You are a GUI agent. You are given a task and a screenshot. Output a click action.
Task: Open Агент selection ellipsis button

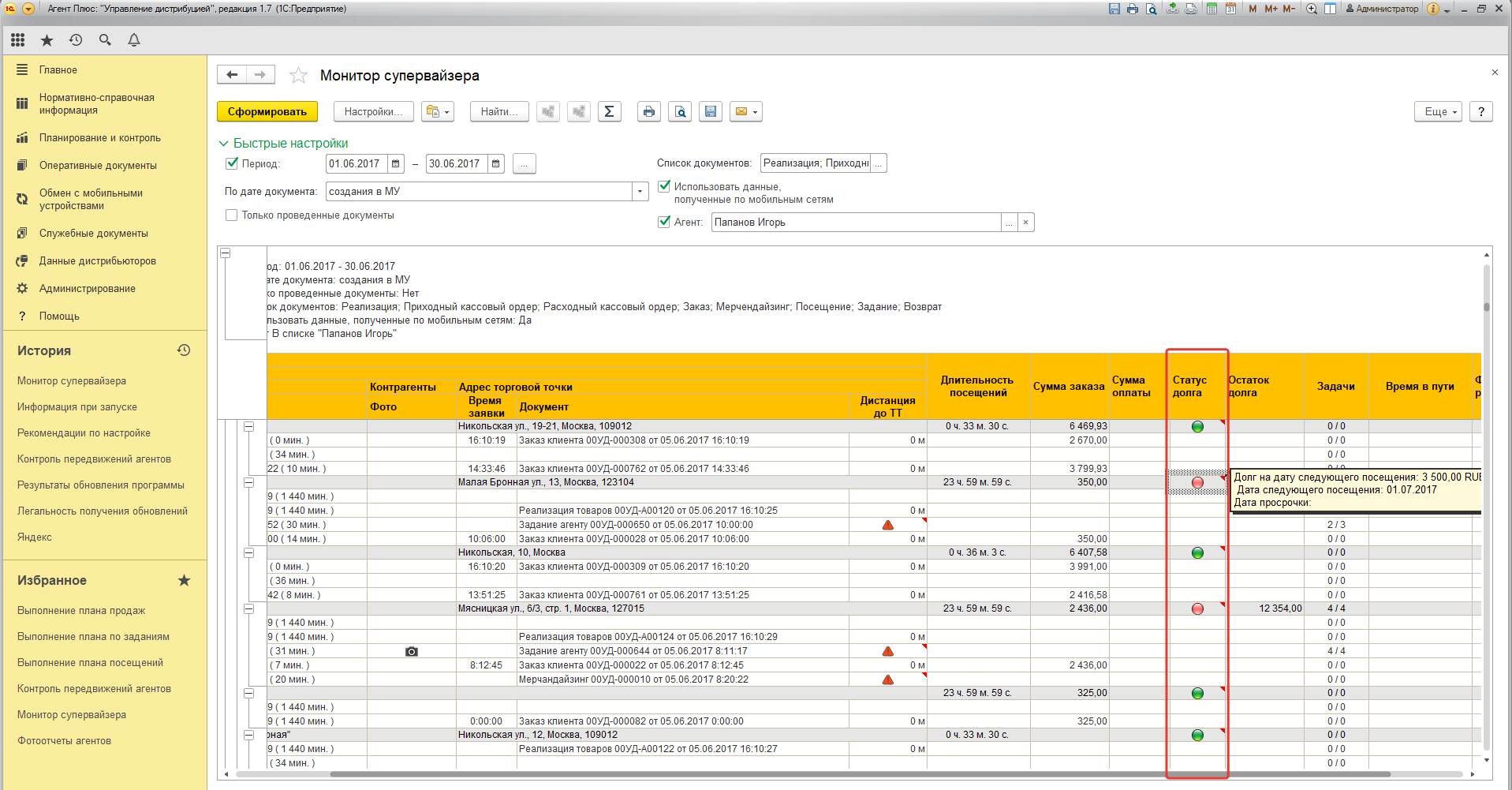click(1009, 223)
